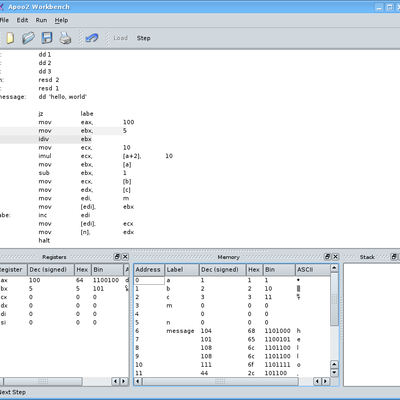Viewport: 400px width, 400px height.
Task: Click memory scrollbar bottom down arrow
Action: (x=334, y=372)
